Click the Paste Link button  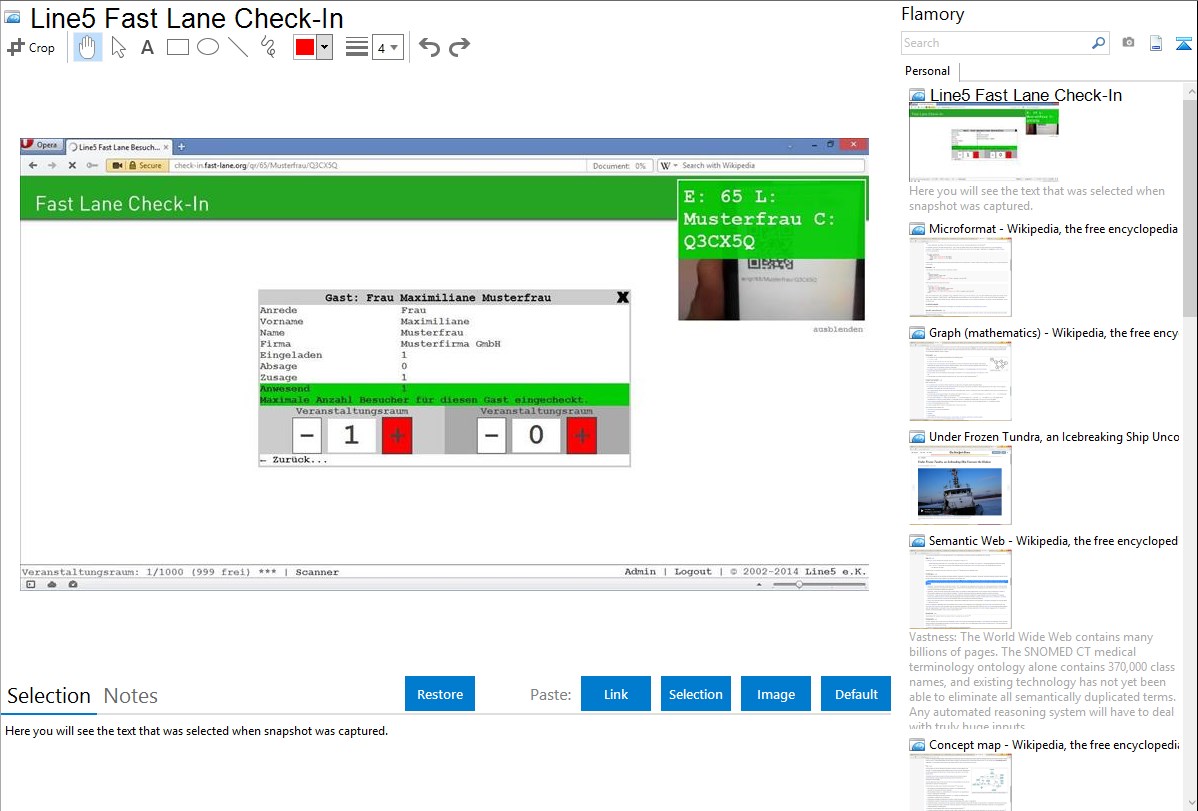(x=616, y=693)
